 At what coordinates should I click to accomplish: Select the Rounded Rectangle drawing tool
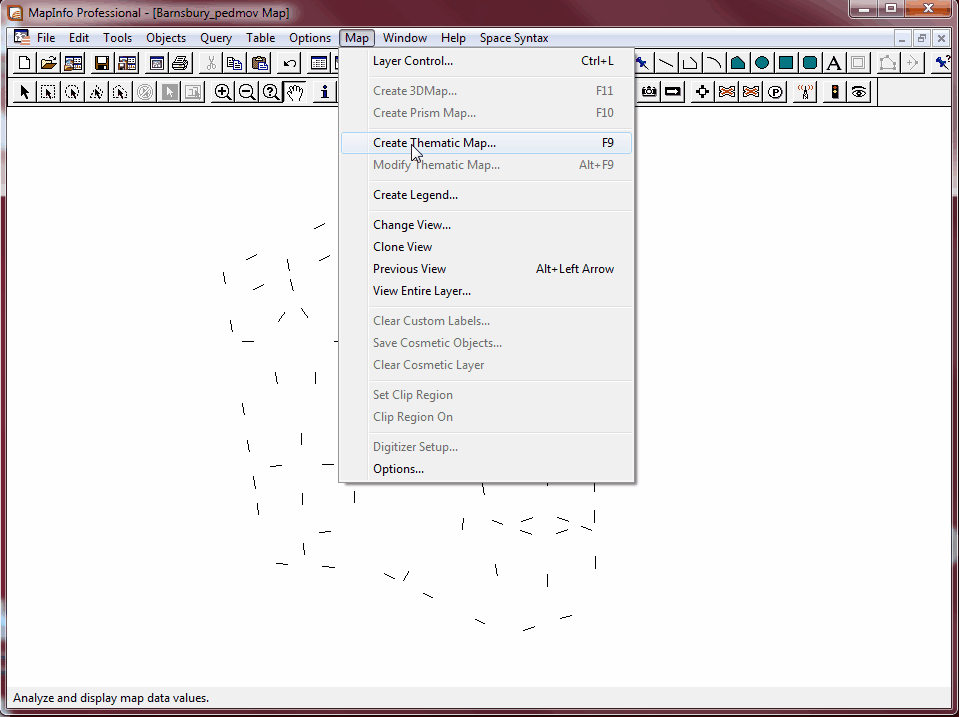[x=810, y=62]
